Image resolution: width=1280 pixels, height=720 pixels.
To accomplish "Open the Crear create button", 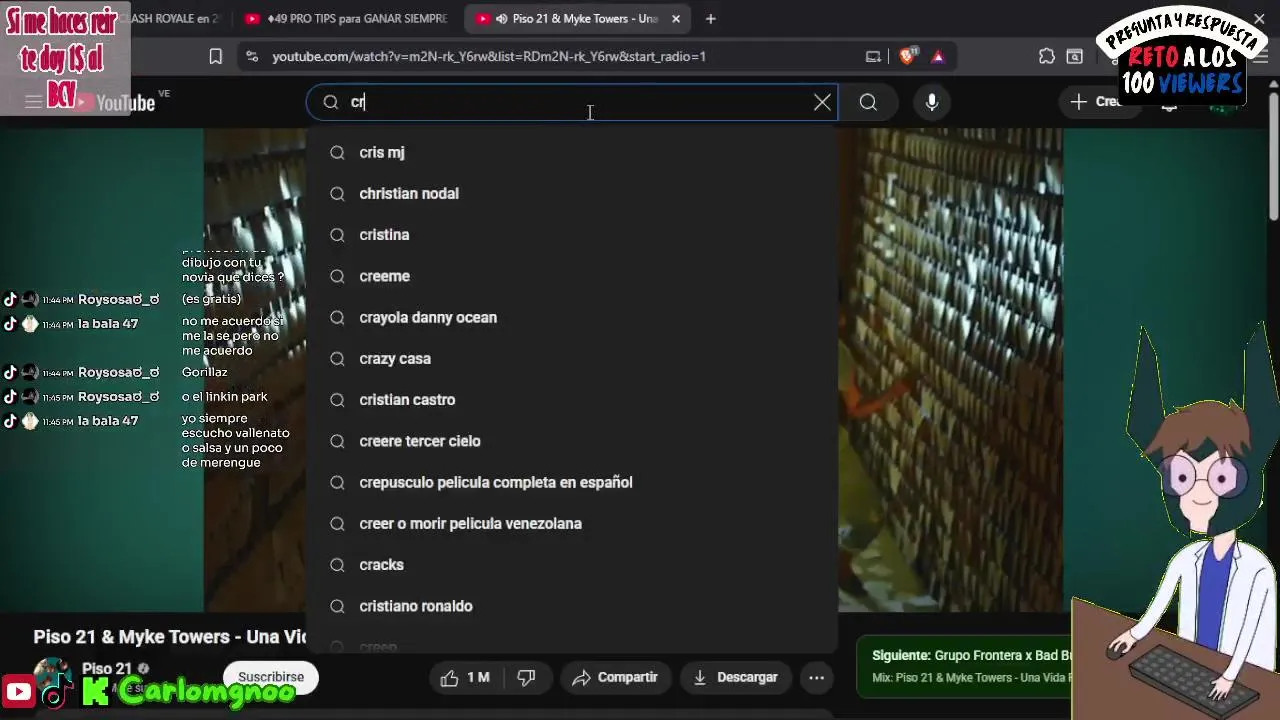I will 1099,102.
